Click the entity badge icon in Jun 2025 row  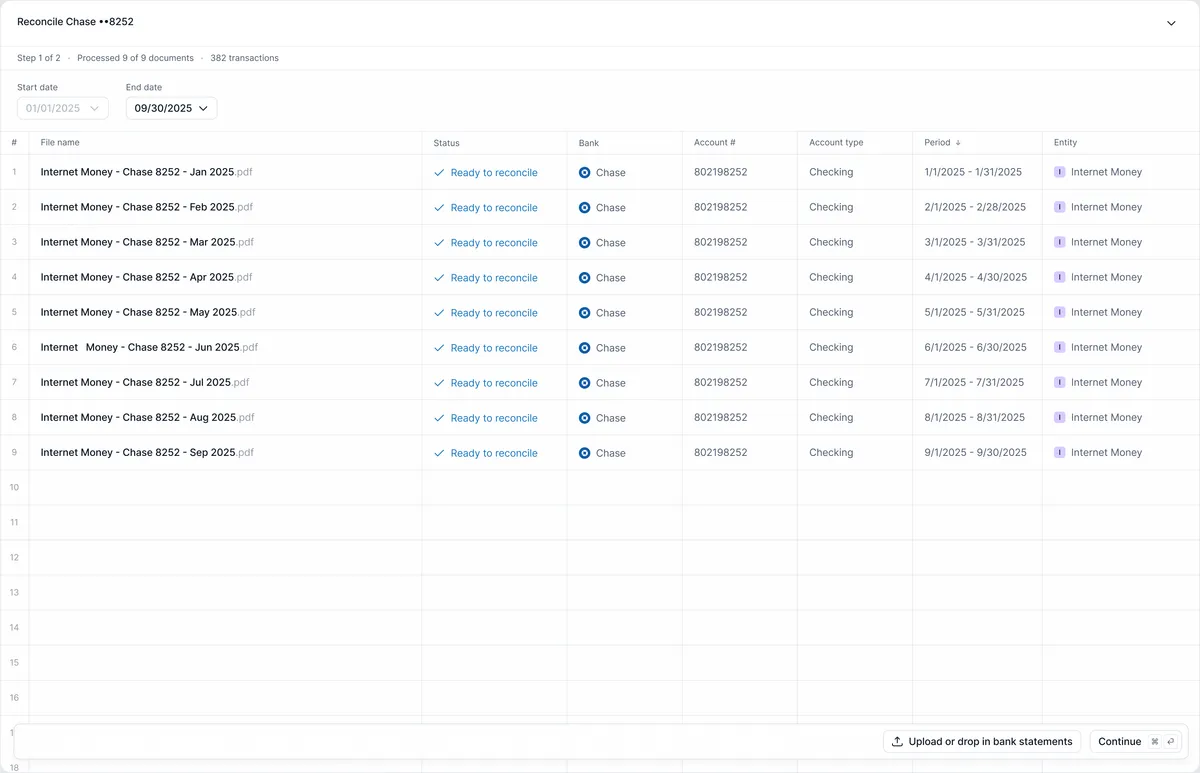click(x=1060, y=347)
